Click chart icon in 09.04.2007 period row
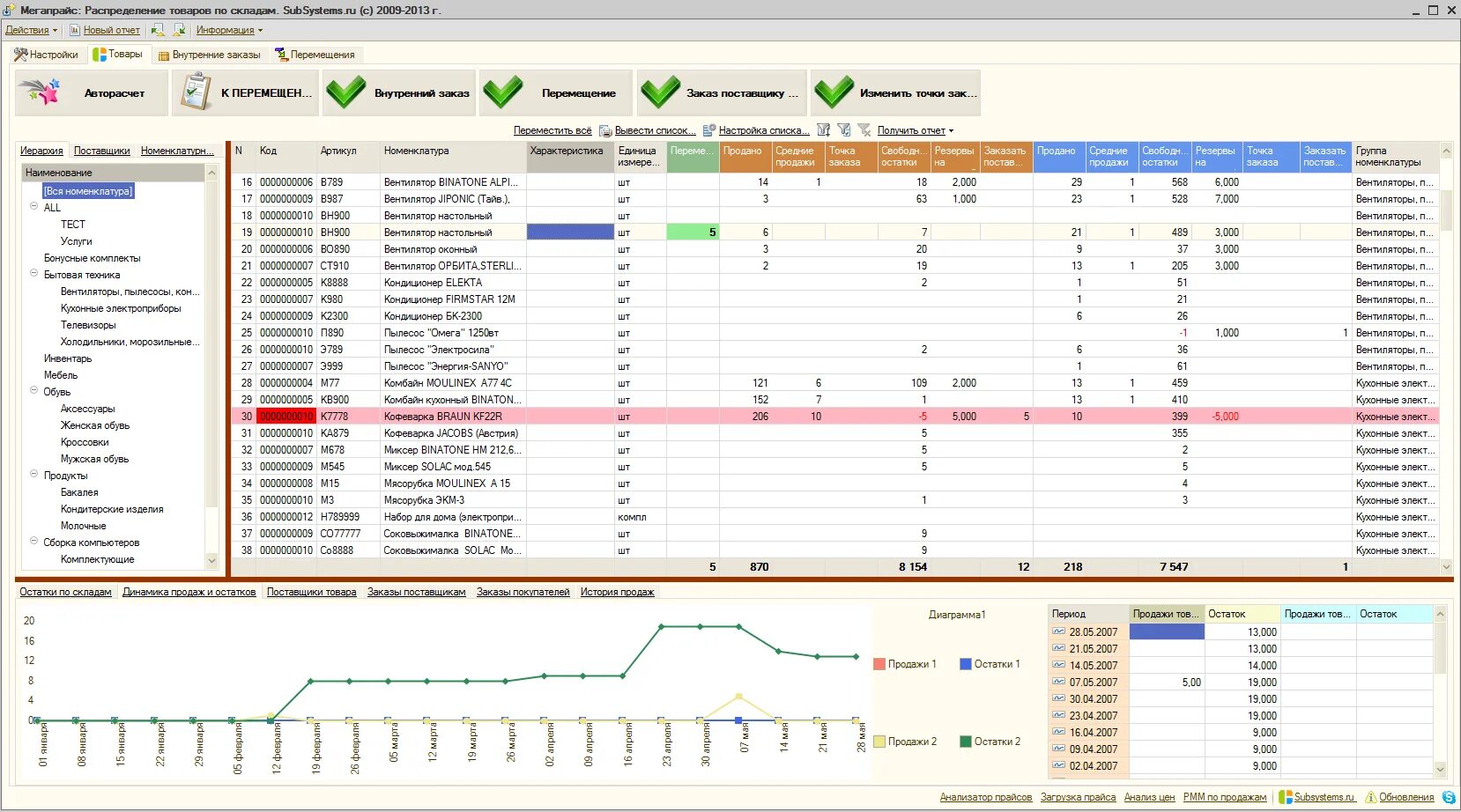 (x=1058, y=749)
